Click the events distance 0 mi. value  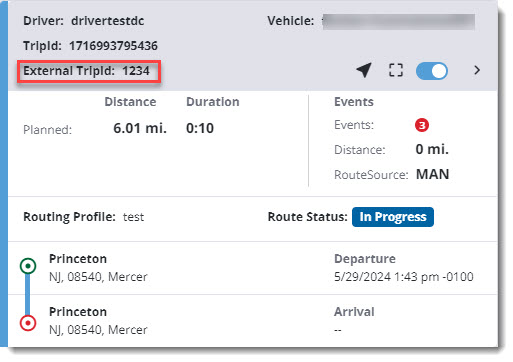click(x=432, y=149)
